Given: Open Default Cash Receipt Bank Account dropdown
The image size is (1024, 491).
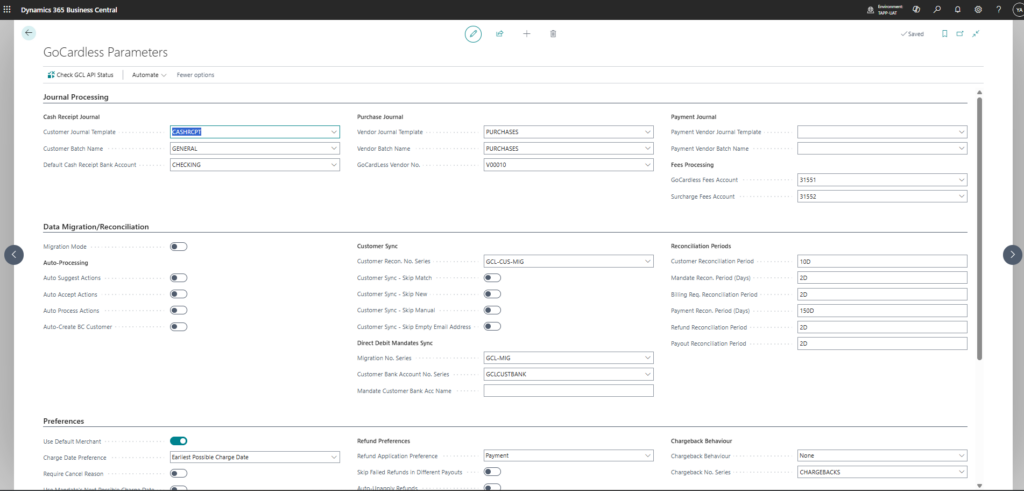Looking at the screenshot, I should click(334, 165).
